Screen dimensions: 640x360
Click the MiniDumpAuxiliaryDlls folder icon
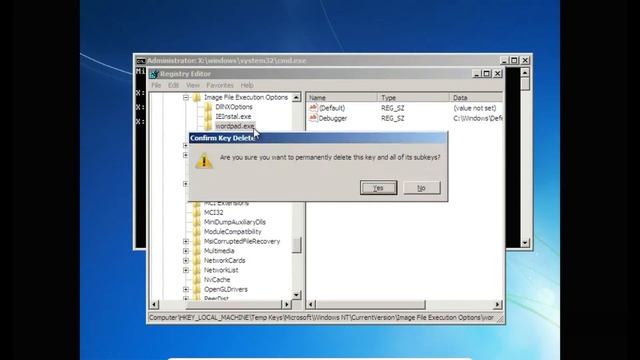(197, 222)
